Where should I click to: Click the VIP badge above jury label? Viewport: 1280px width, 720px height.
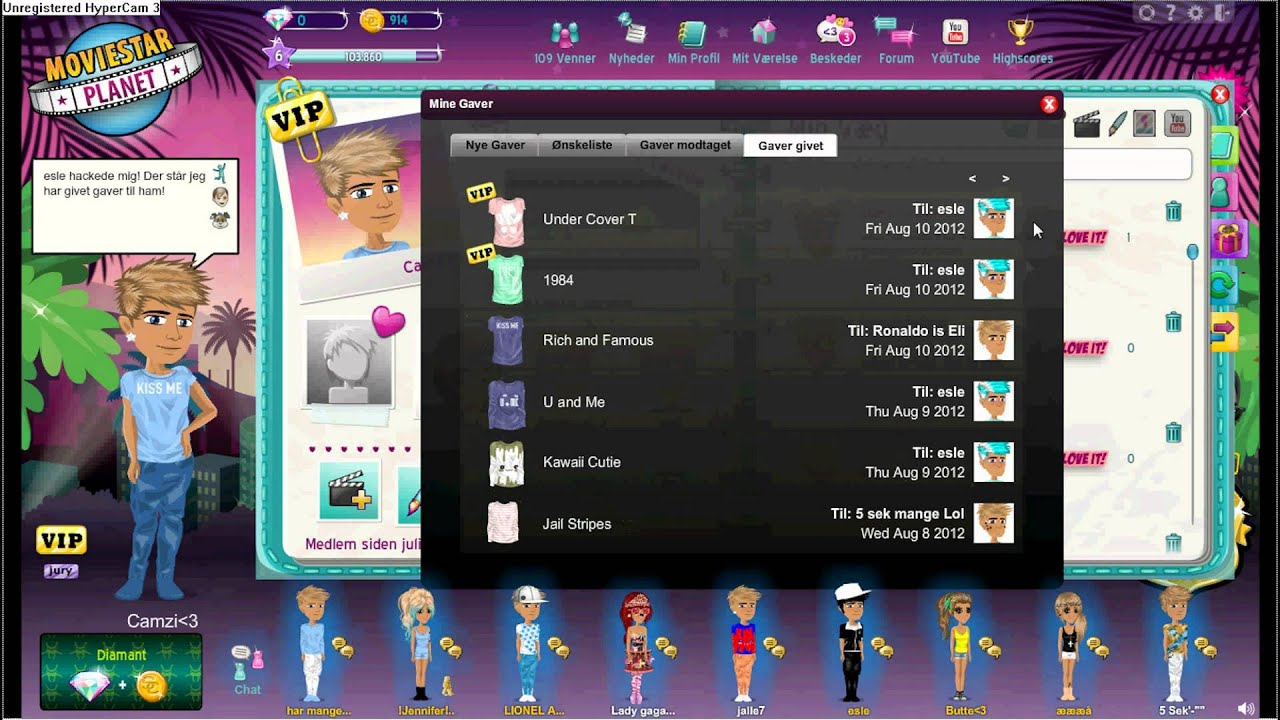62,541
